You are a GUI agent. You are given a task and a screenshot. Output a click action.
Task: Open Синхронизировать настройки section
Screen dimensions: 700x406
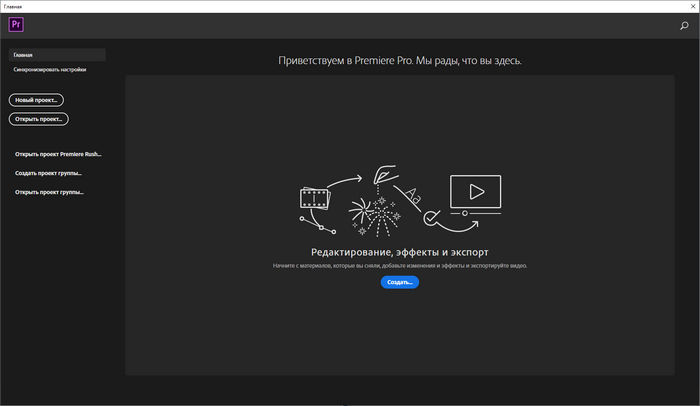coord(50,70)
